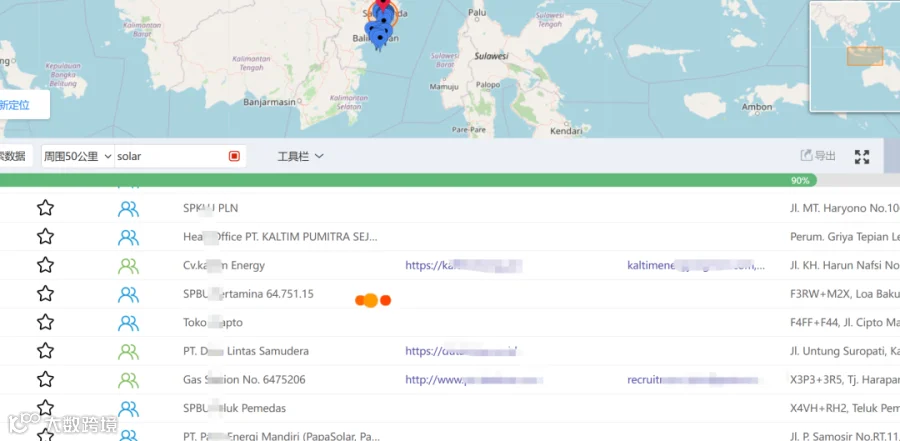This screenshot has width=900, height=441.
Task: Open the Cv.kaltim Energy website link
Action: (464, 265)
